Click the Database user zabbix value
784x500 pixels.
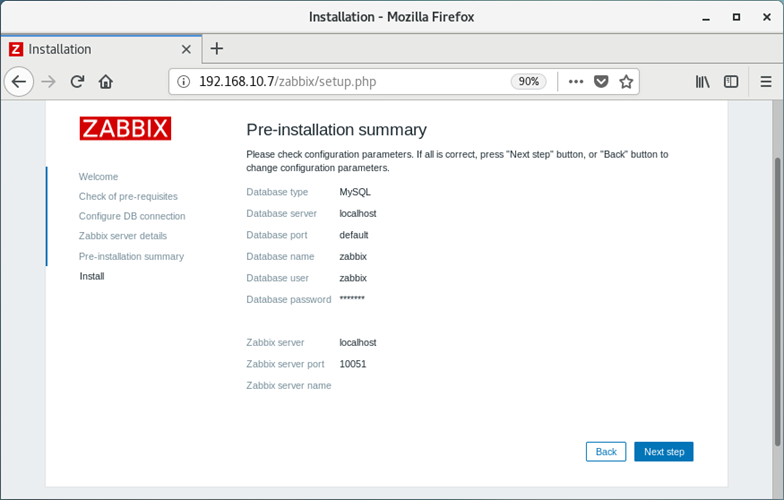coord(353,278)
